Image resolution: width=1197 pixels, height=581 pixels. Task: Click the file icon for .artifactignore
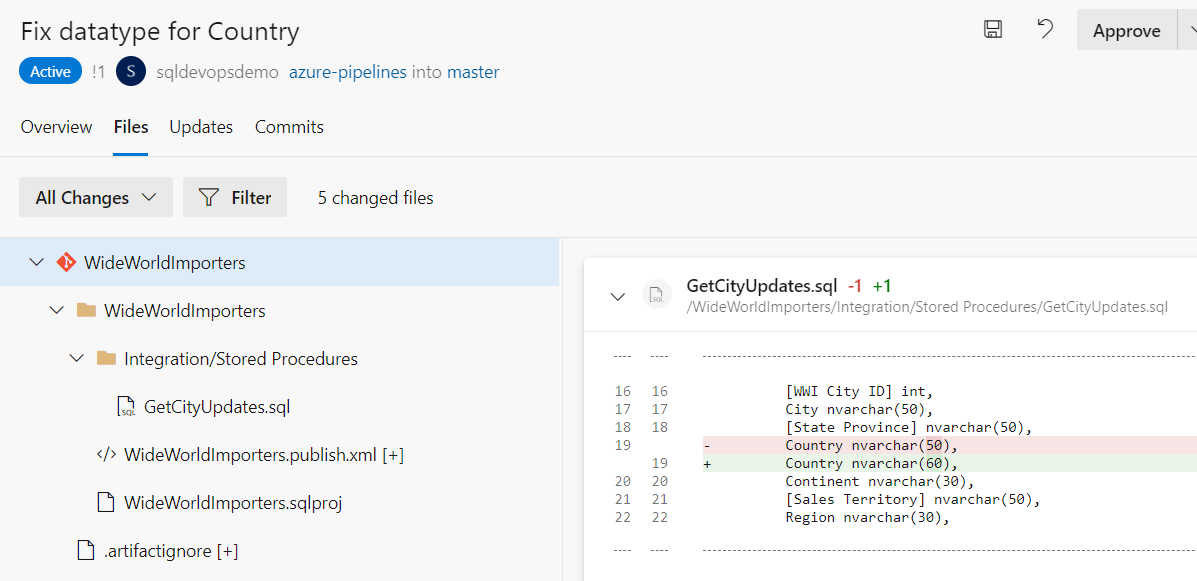coord(87,550)
